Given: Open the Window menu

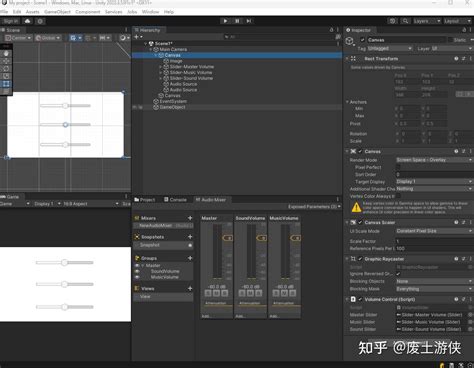Looking at the screenshot, I should click(150, 12).
